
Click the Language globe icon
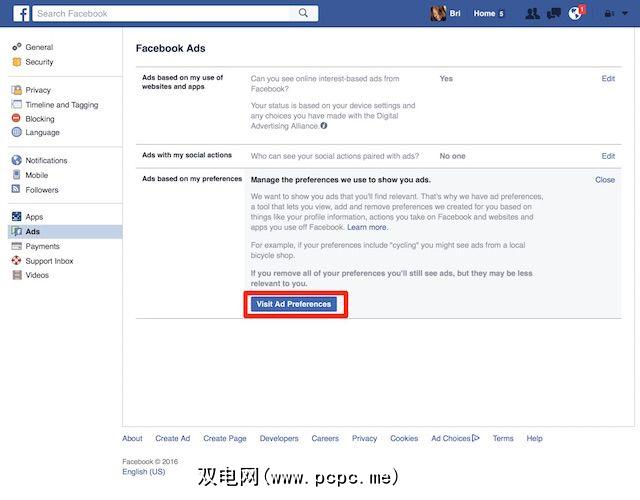point(17,132)
